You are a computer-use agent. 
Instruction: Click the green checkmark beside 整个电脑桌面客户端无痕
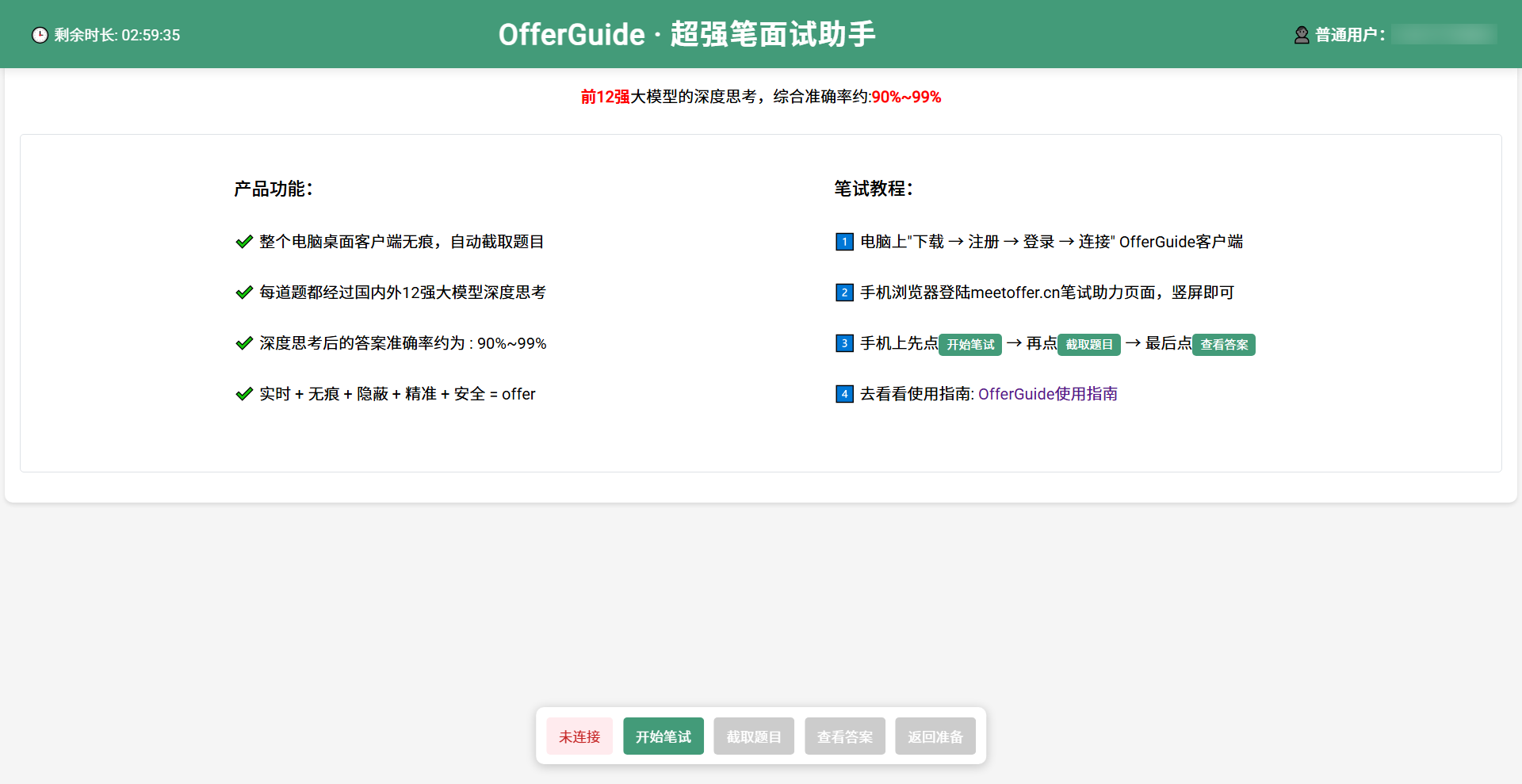pos(244,242)
